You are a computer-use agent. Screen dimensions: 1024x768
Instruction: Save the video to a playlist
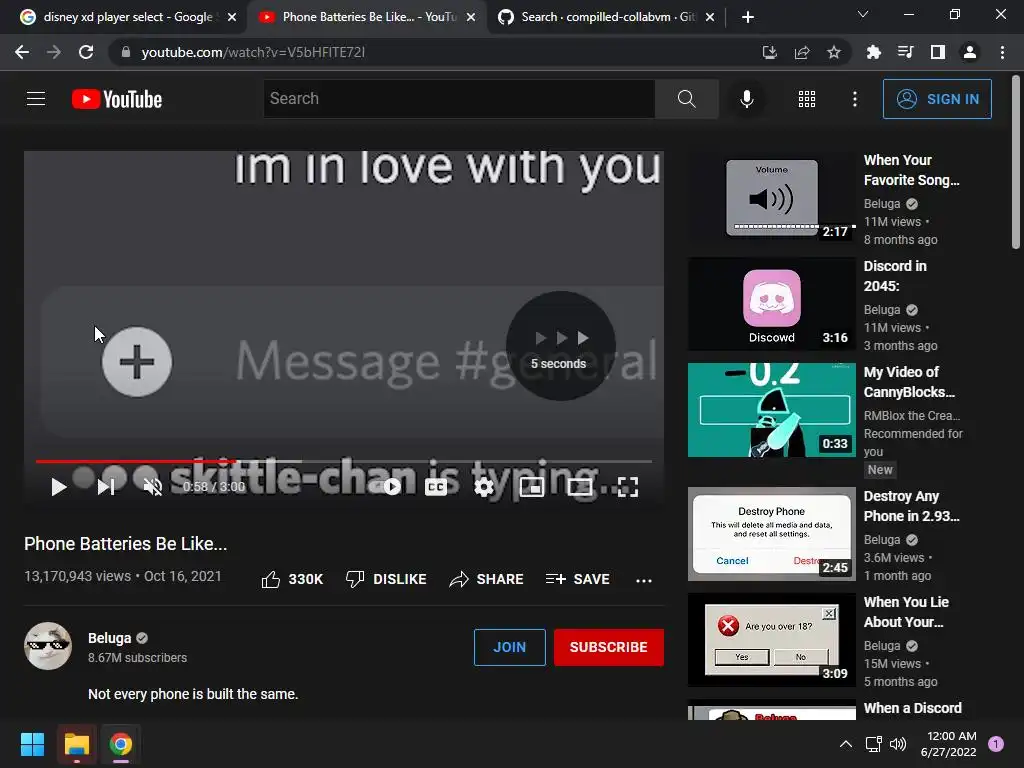click(x=578, y=579)
